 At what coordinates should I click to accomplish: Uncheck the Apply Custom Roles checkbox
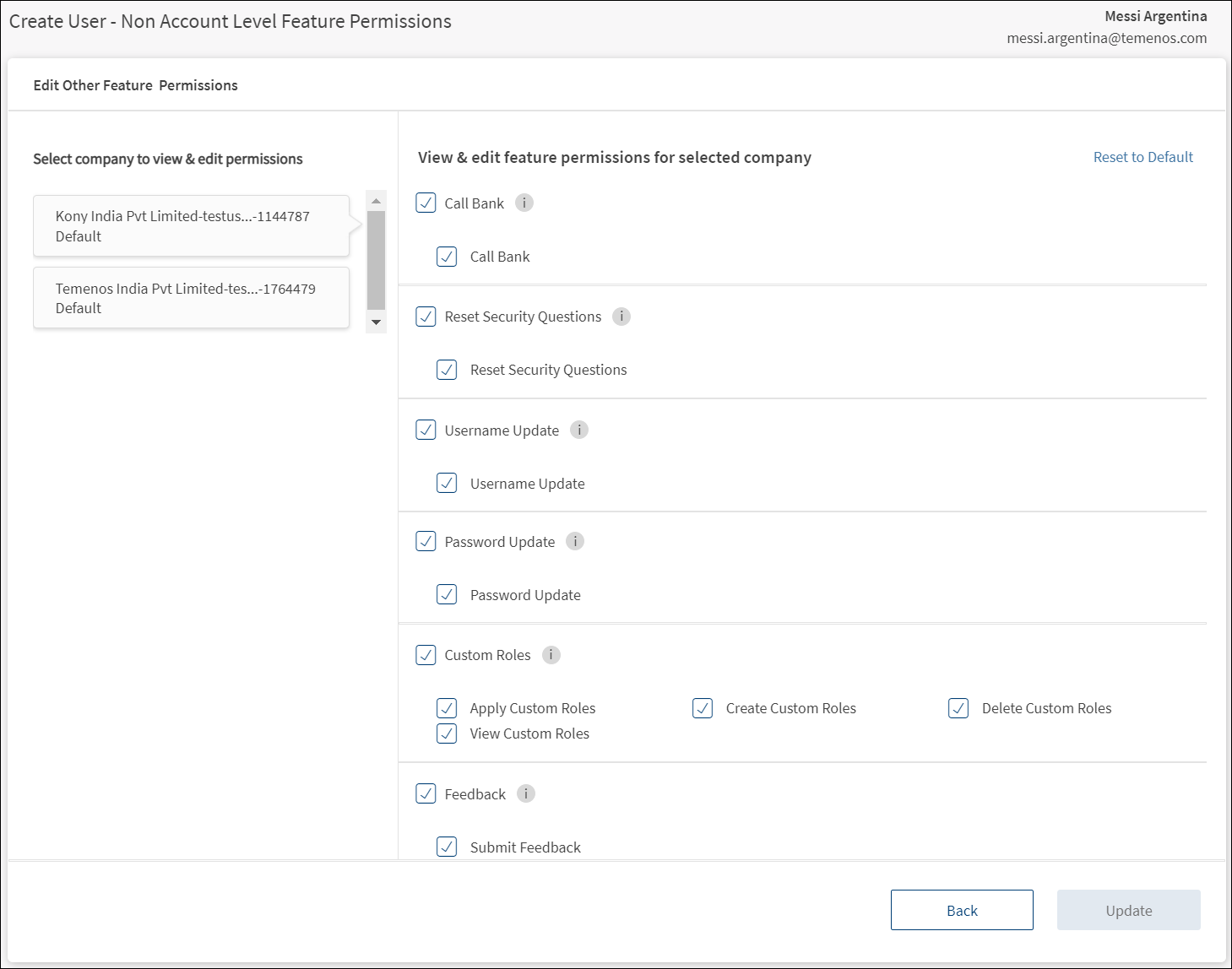tap(447, 708)
